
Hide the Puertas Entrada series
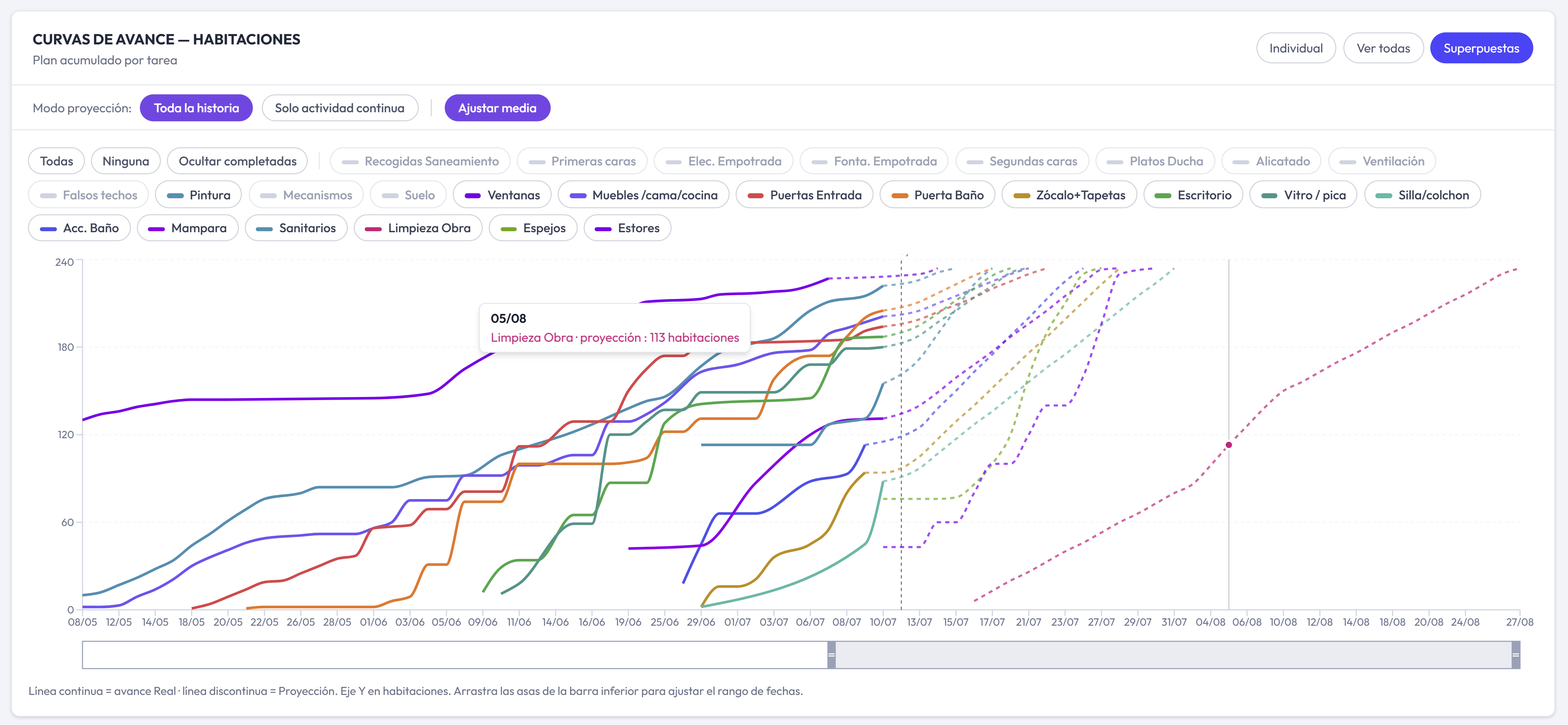pyautogui.click(x=804, y=195)
